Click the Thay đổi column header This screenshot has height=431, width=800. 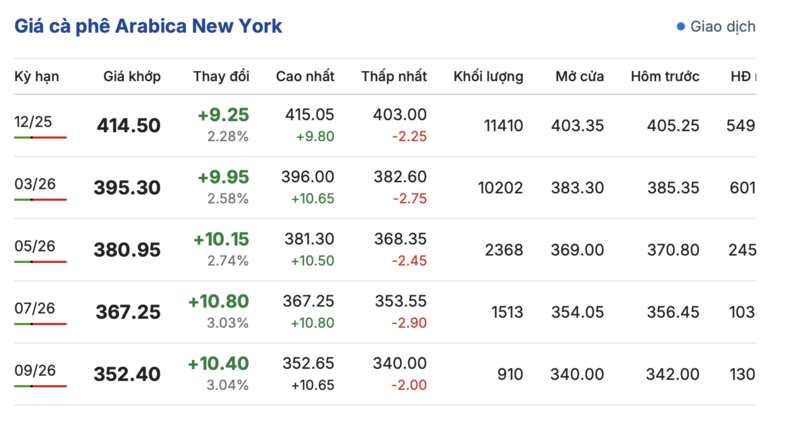[221, 77]
